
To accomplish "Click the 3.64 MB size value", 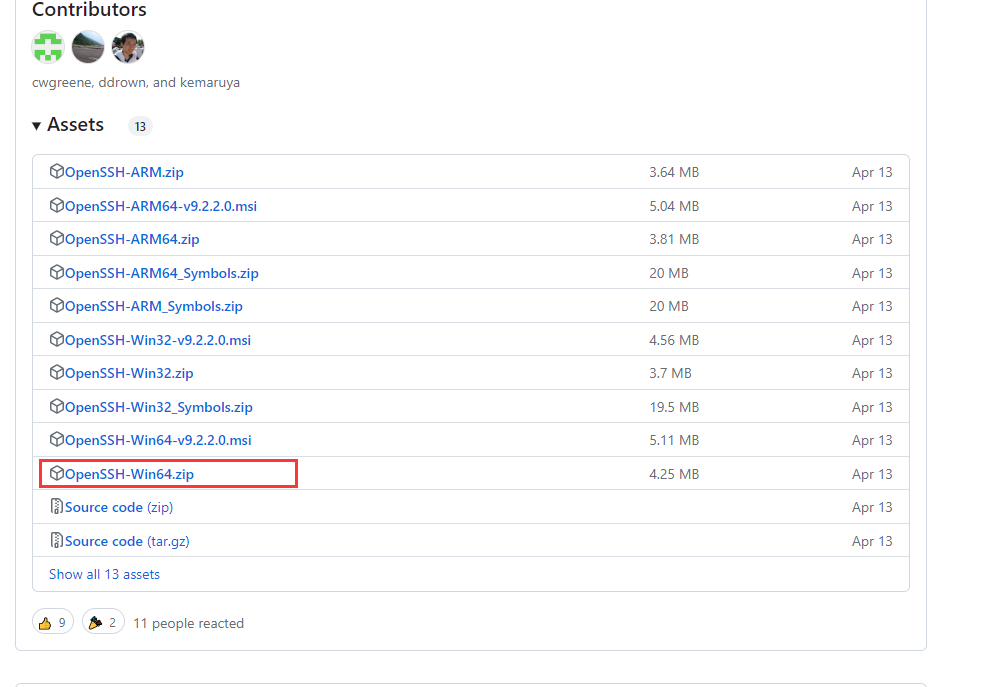I will pos(674,172).
